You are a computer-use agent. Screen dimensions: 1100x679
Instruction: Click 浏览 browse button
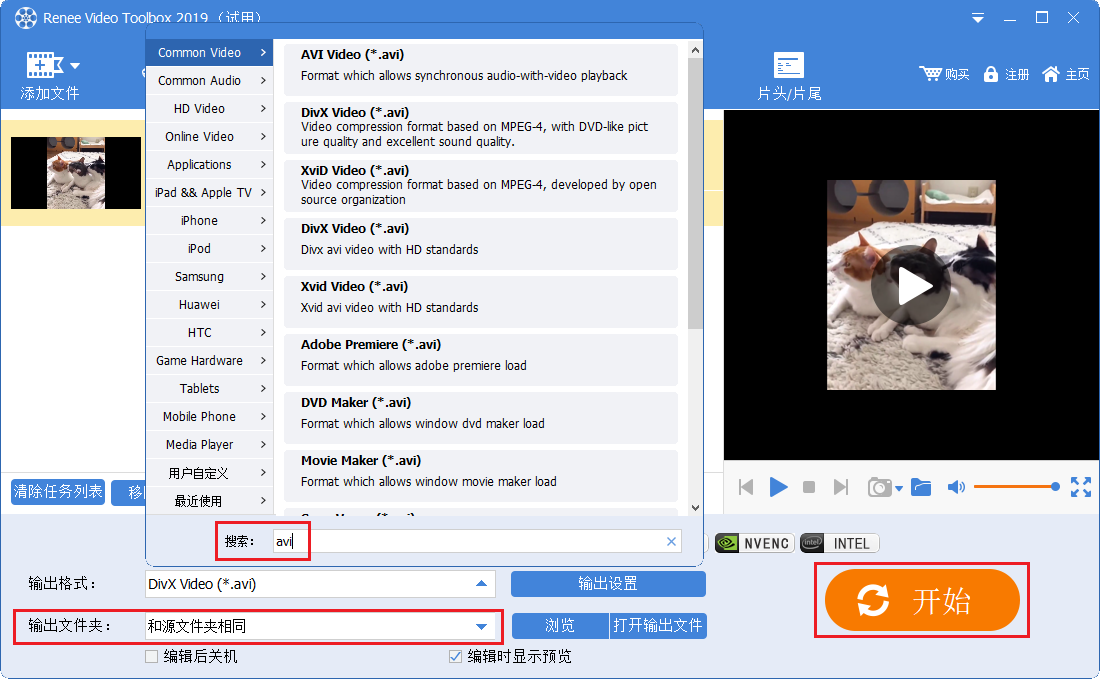coord(560,626)
